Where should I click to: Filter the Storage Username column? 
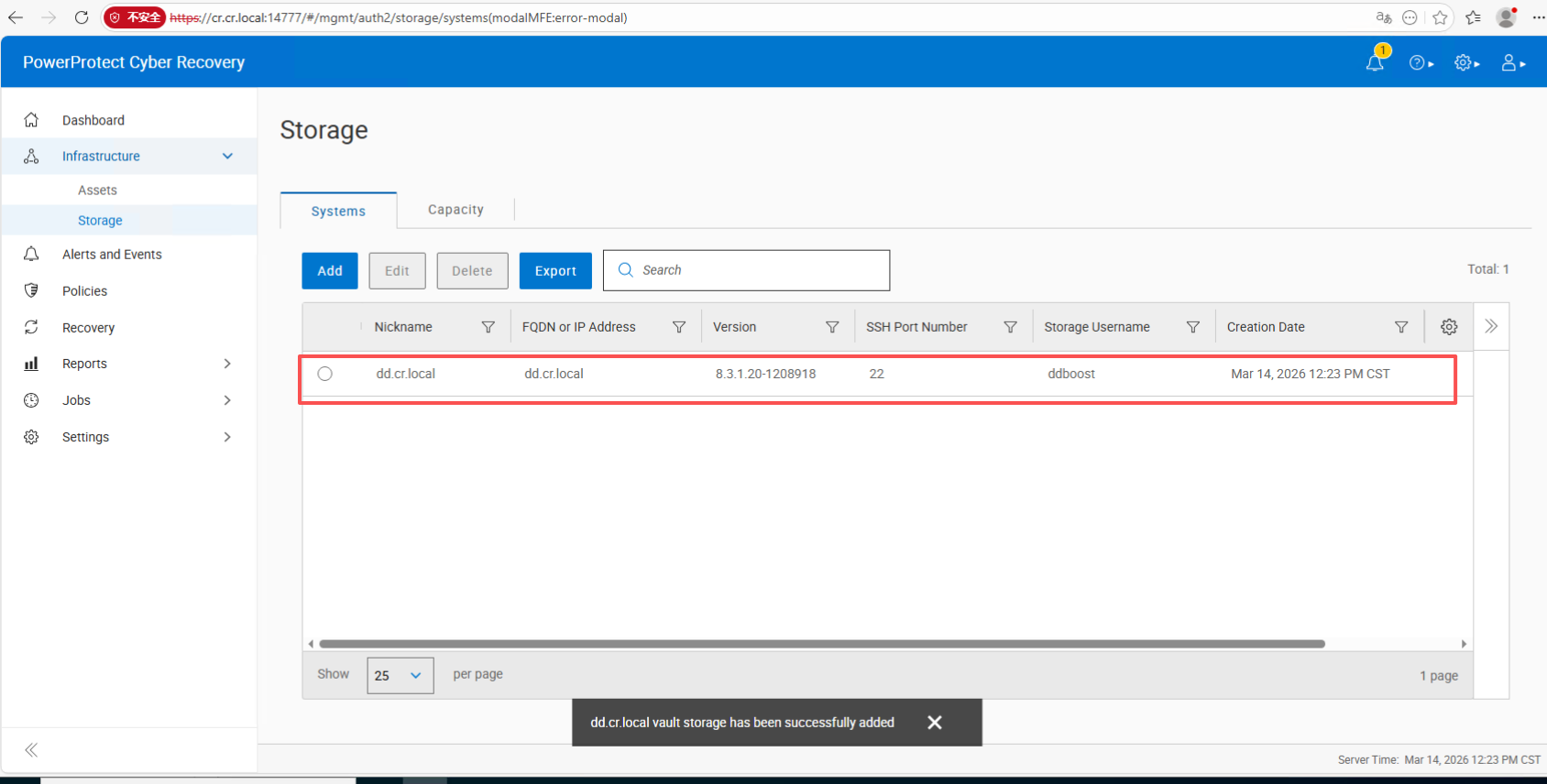click(x=1193, y=327)
